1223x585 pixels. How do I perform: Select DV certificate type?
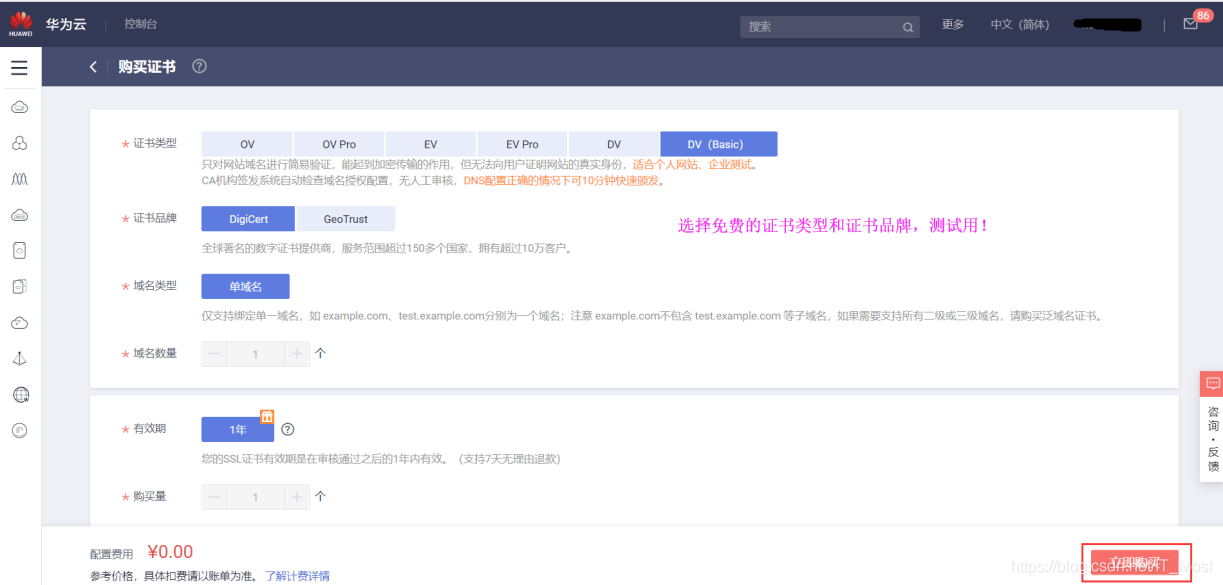[614, 144]
